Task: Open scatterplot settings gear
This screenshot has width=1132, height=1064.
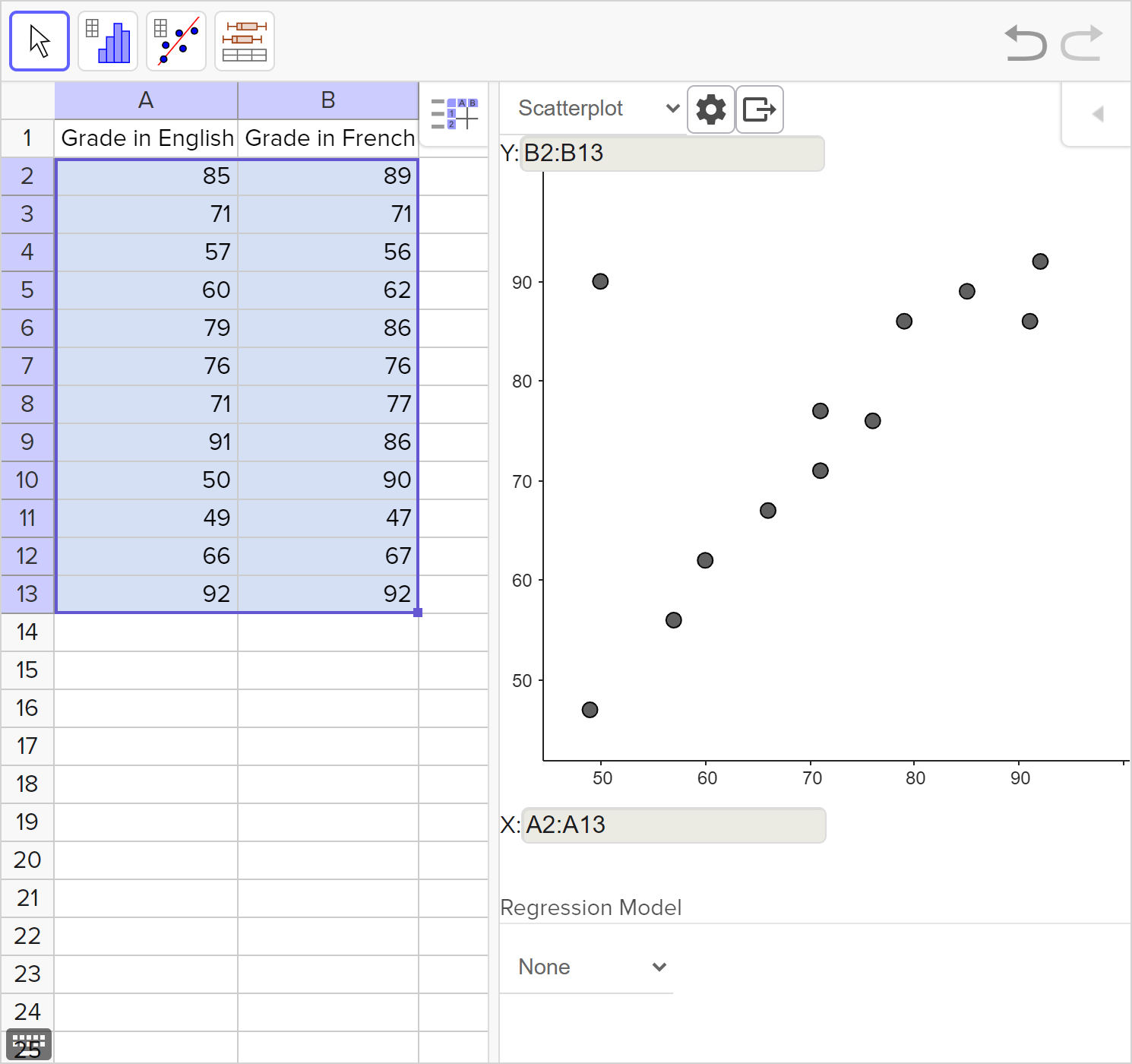Action: (711, 109)
